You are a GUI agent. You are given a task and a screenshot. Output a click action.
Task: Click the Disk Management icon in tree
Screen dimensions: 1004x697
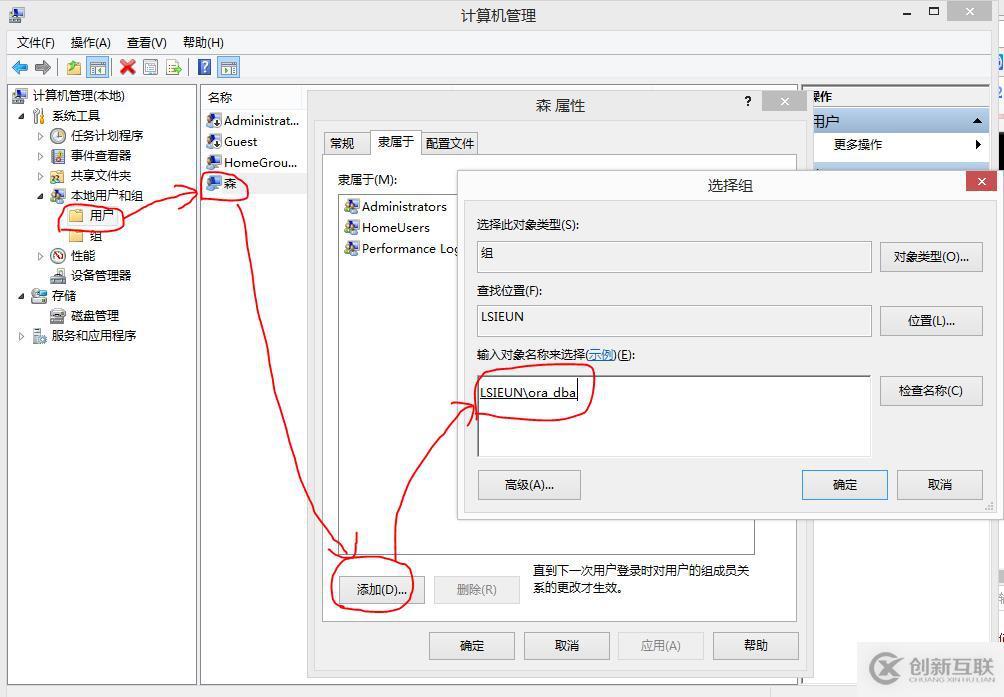coord(58,316)
